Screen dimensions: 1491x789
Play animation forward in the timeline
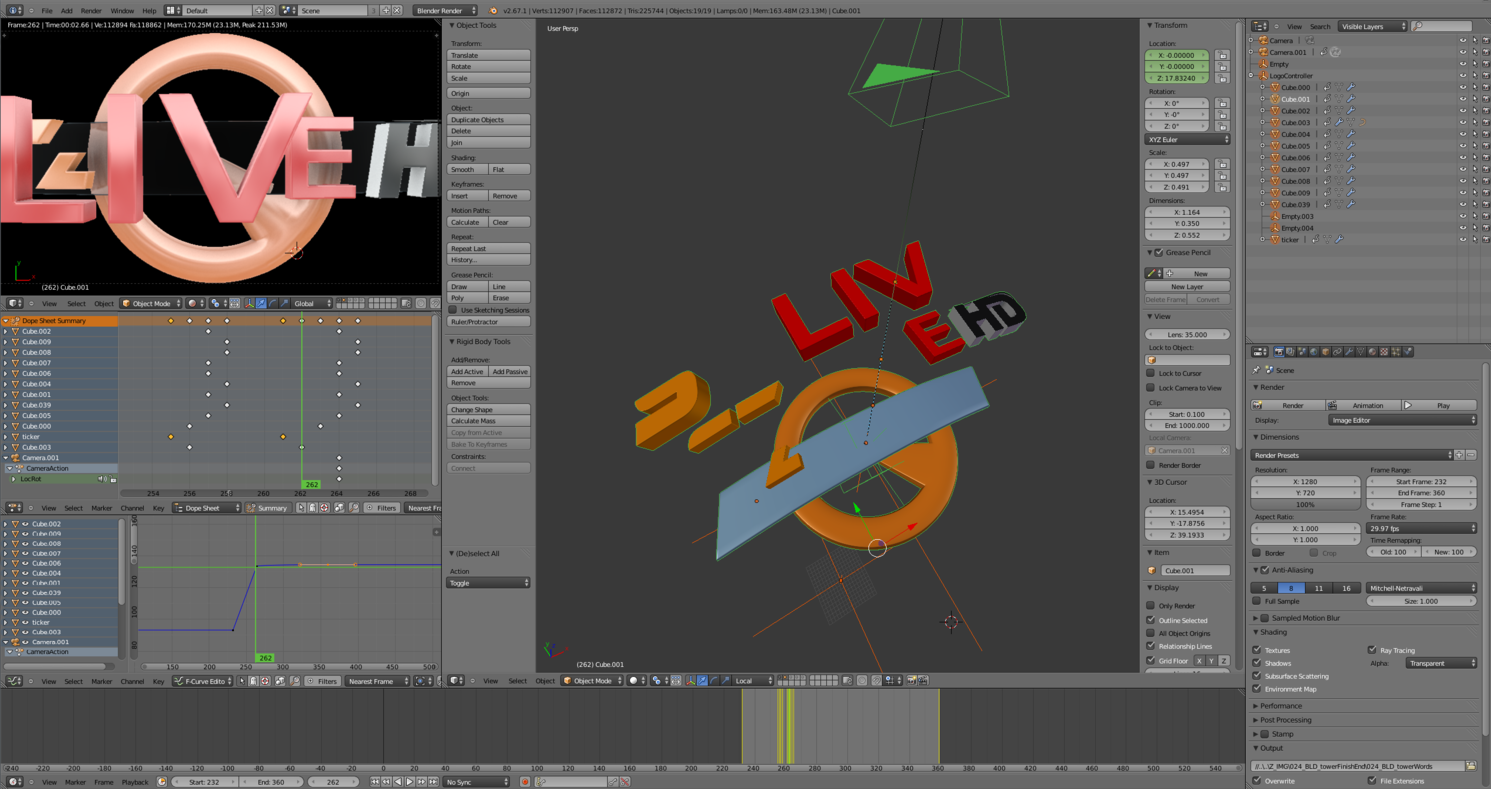410,782
